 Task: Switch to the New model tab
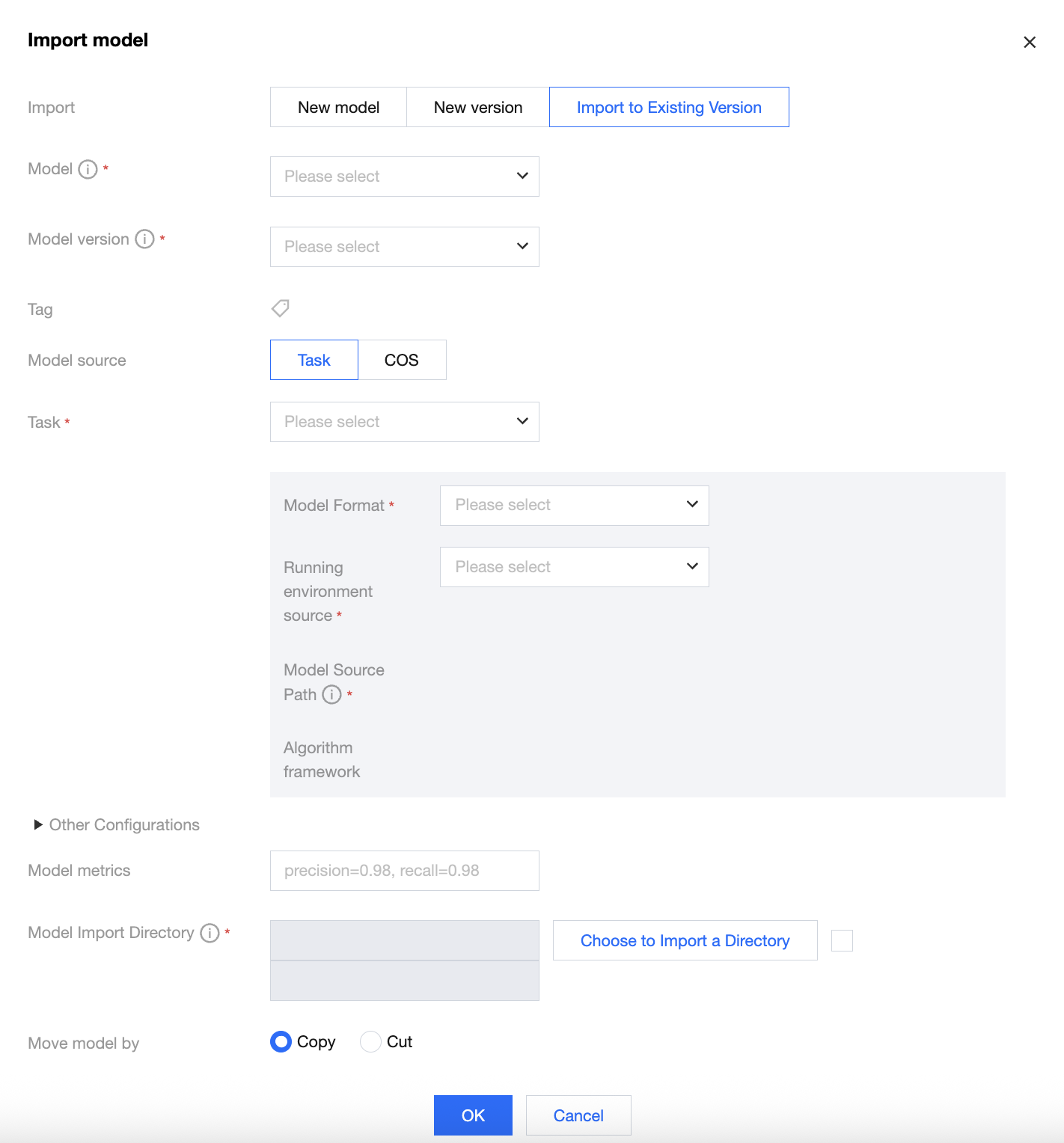338,107
